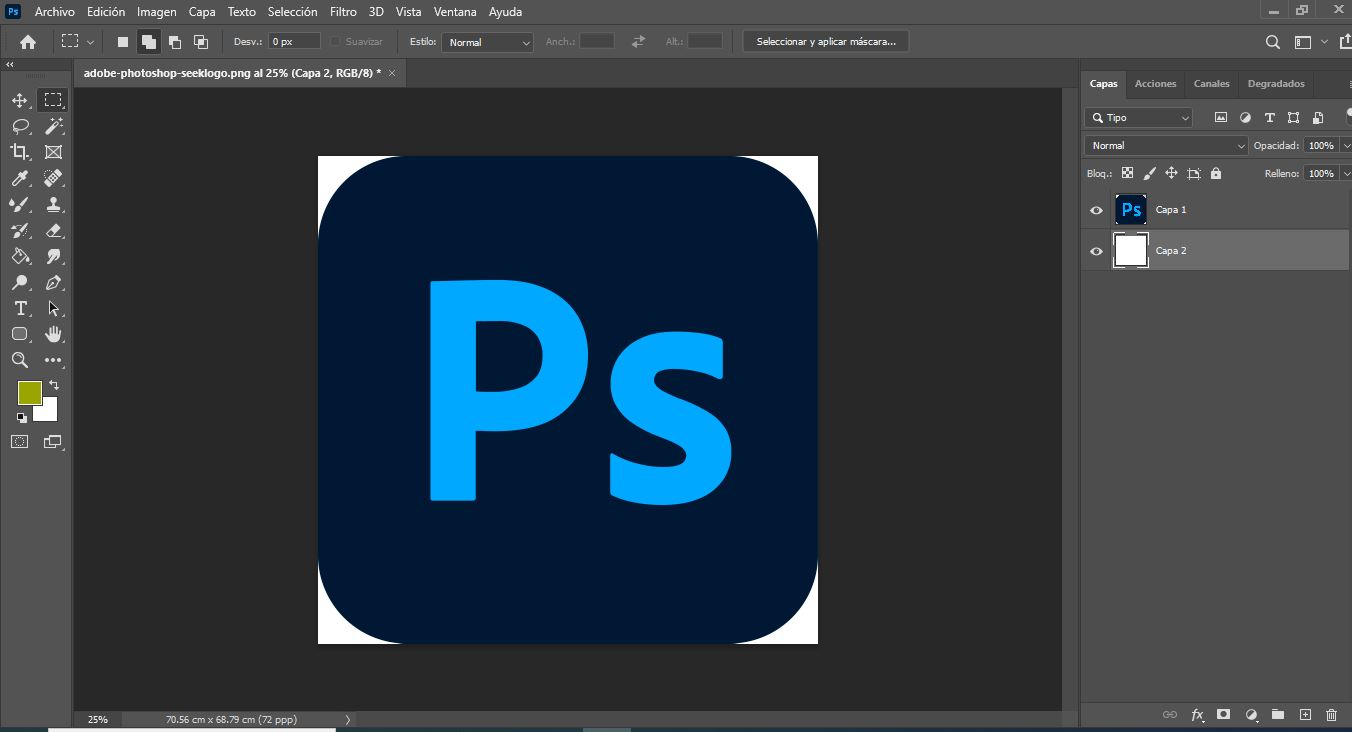This screenshot has width=1352, height=732.
Task: Select the Text tool
Action: pyautogui.click(x=19, y=309)
